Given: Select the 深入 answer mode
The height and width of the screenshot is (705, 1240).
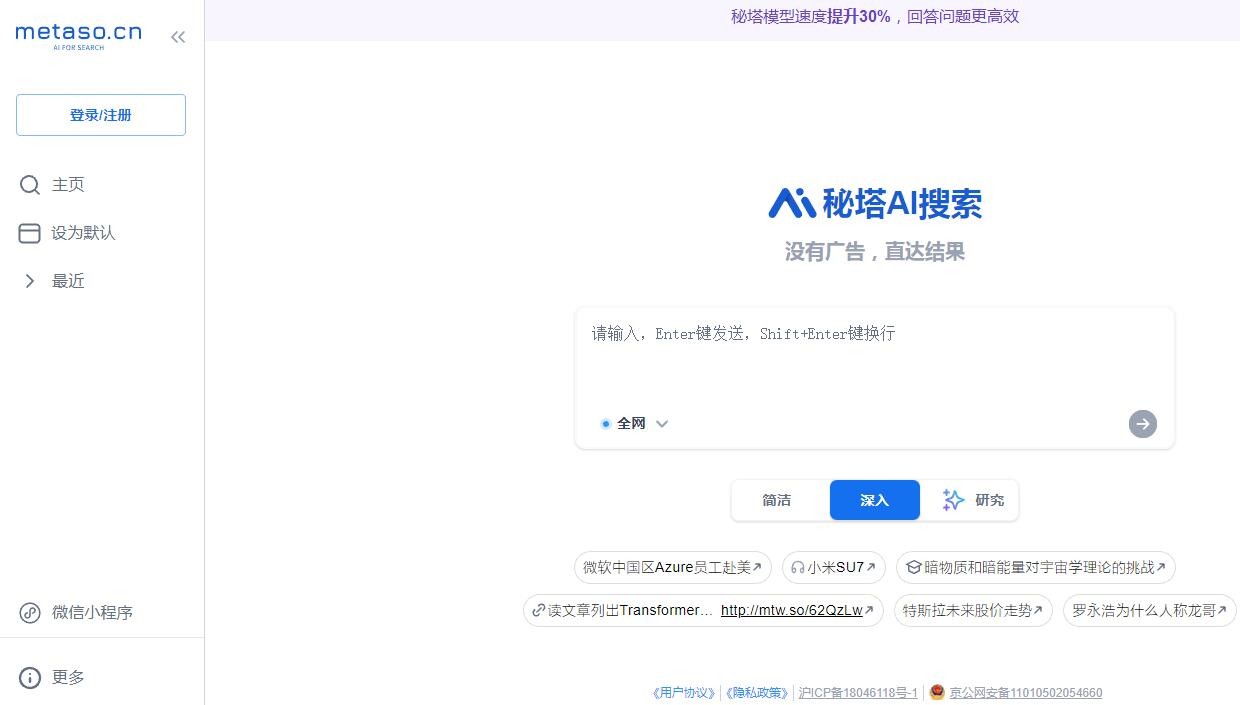Looking at the screenshot, I should 874,499.
